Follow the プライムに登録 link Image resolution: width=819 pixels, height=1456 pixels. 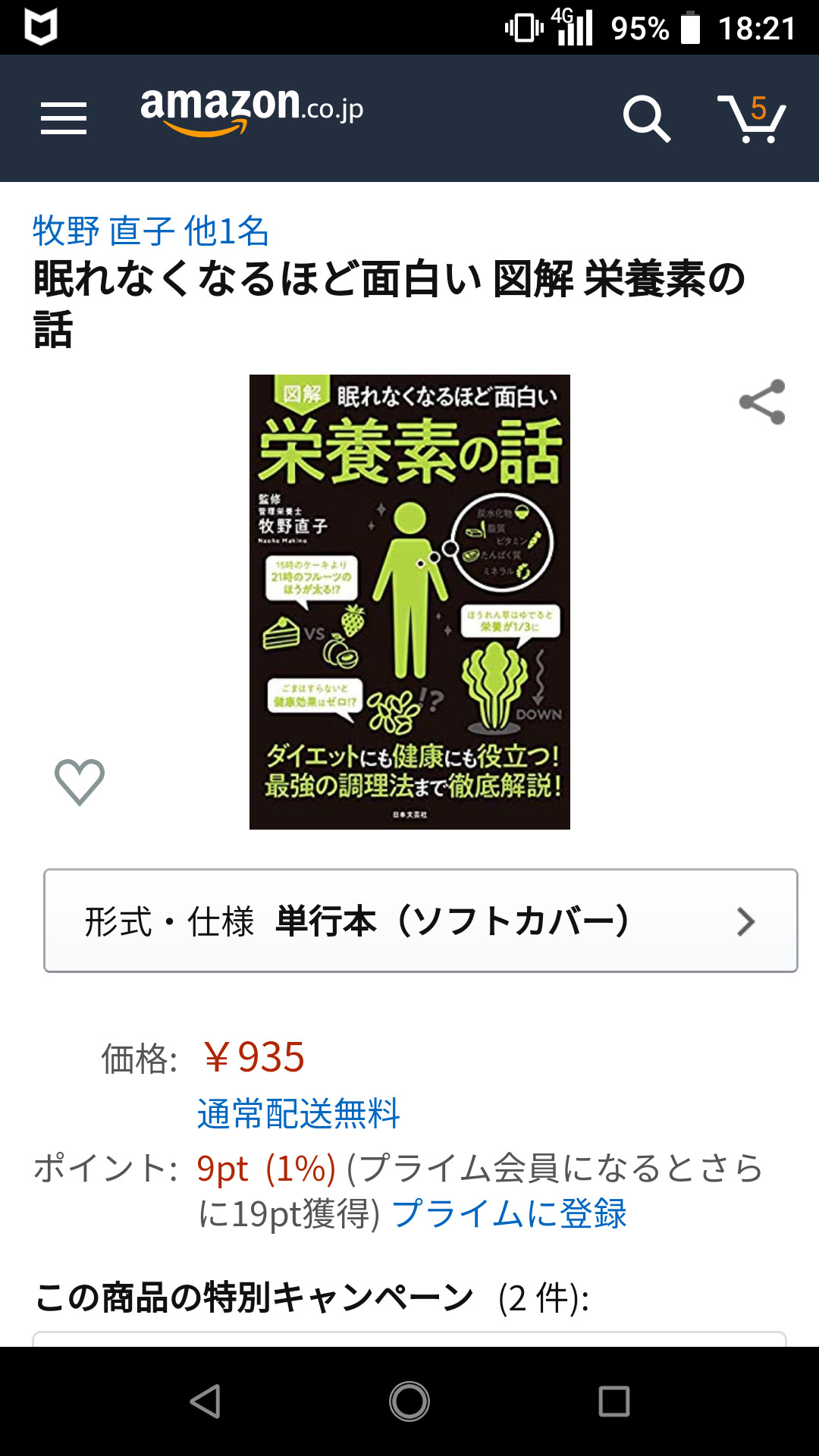click(509, 1213)
